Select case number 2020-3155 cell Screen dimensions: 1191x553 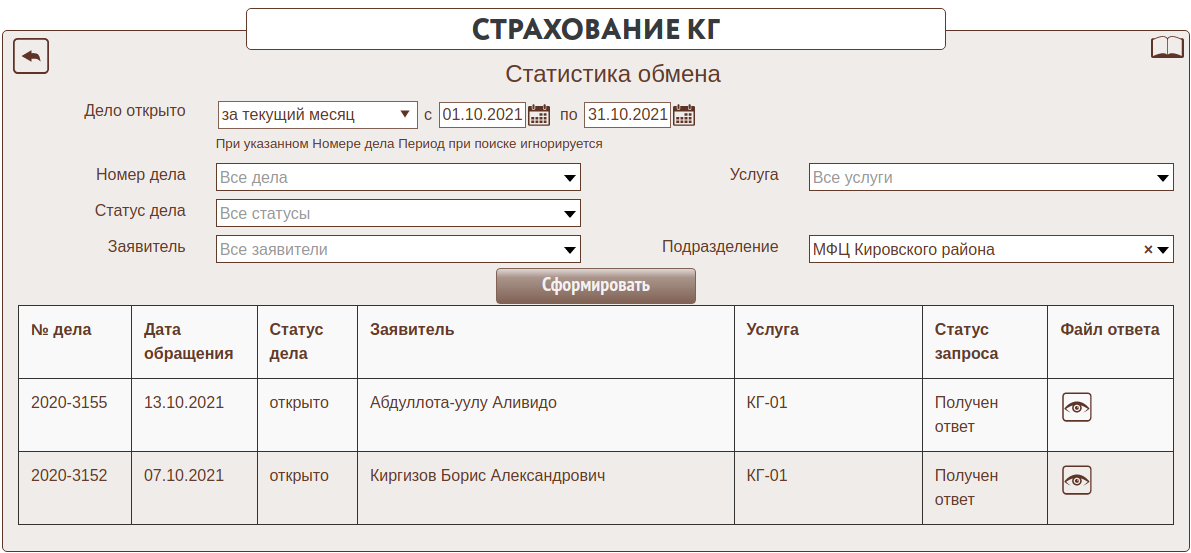tap(69, 403)
